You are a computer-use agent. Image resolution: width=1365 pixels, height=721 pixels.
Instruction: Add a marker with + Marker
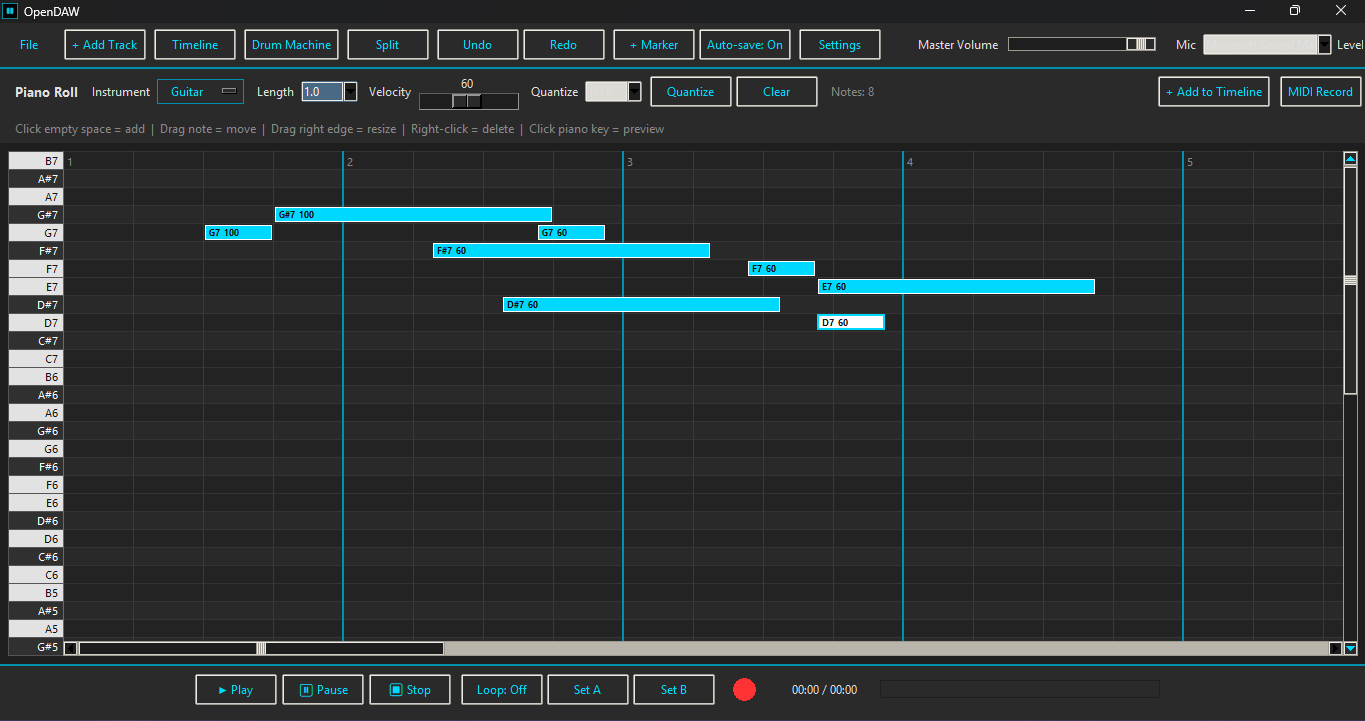(x=654, y=45)
